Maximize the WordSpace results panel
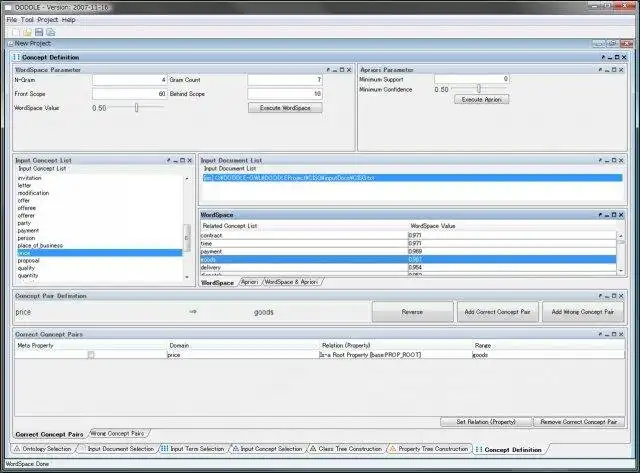This screenshot has height=473, width=640. pyautogui.click(x=614, y=215)
